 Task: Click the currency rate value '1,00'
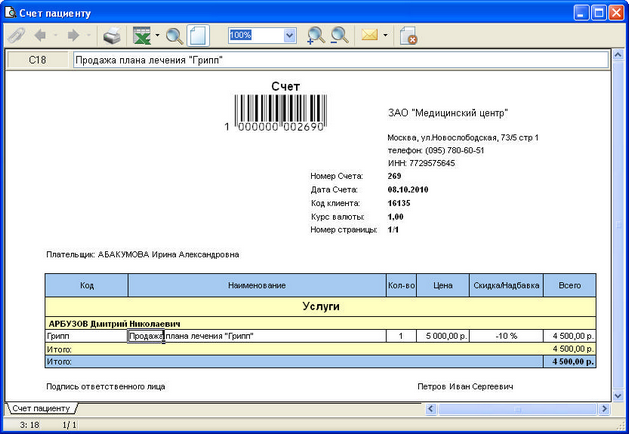click(396, 217)
